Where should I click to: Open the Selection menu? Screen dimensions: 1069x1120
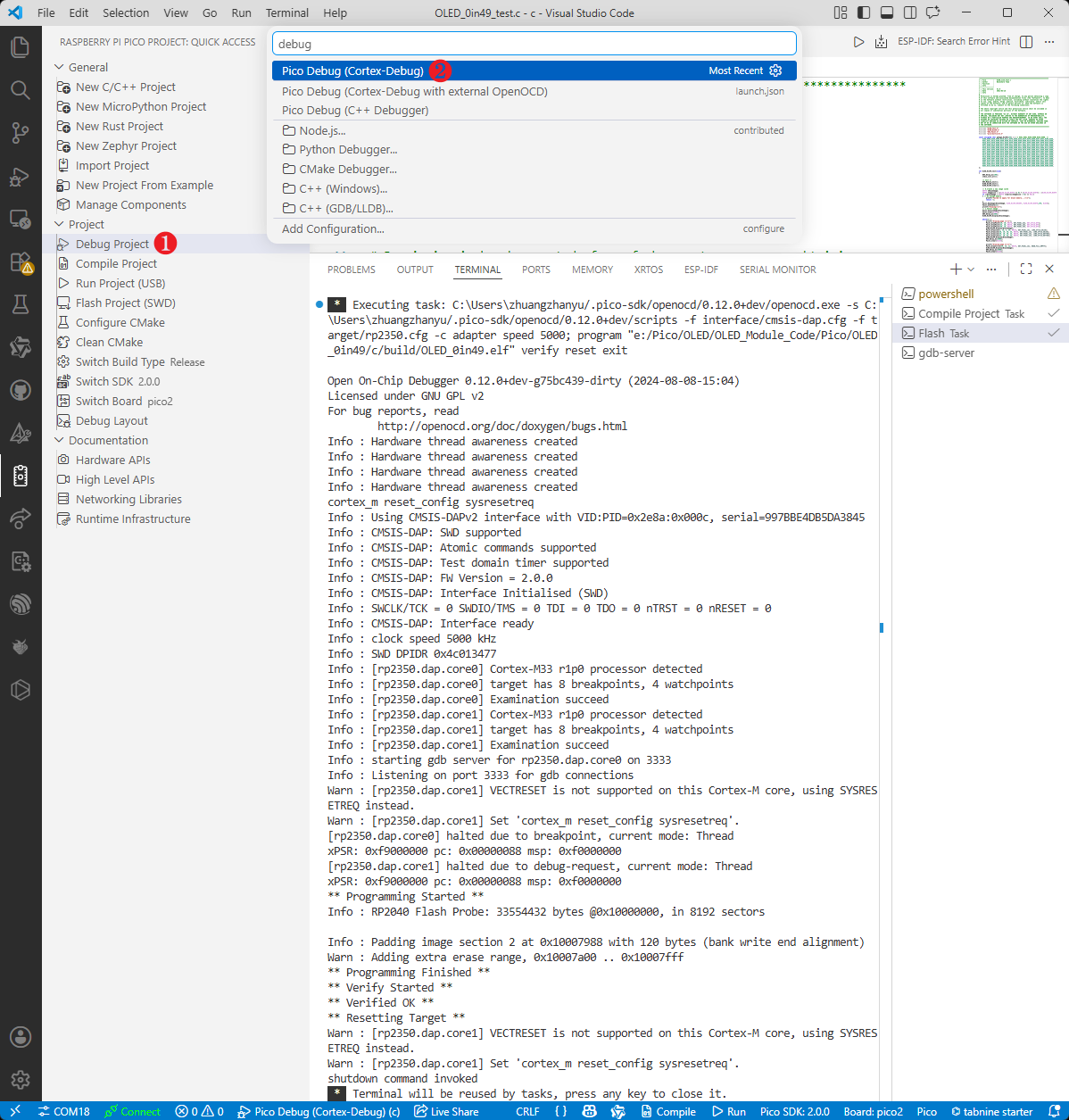(126, 12)
